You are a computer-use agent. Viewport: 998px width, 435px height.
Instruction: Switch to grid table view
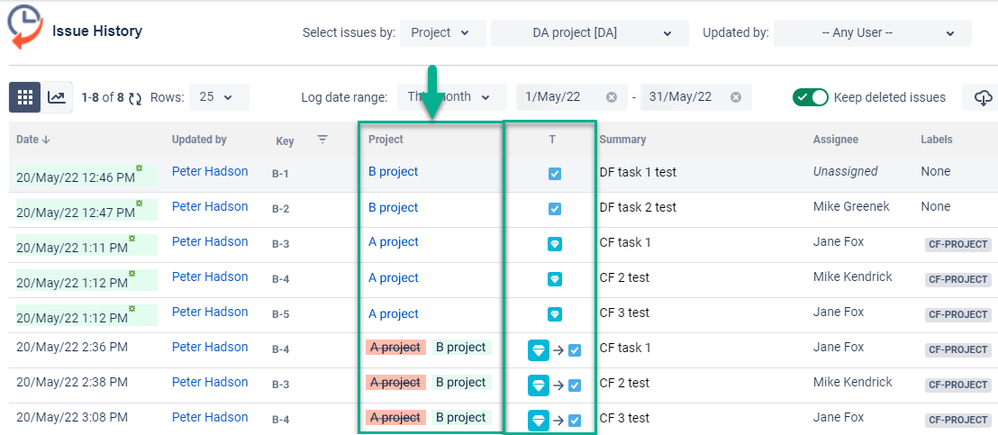(25, 97)
